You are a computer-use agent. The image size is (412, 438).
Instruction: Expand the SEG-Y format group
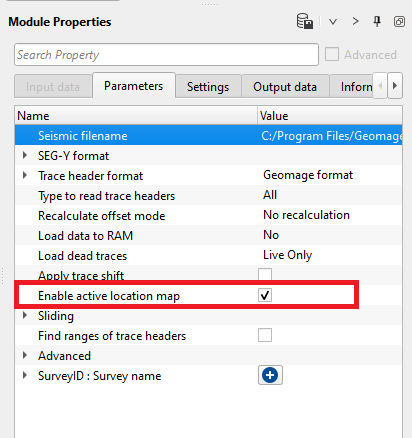click(x=25, y=155)
